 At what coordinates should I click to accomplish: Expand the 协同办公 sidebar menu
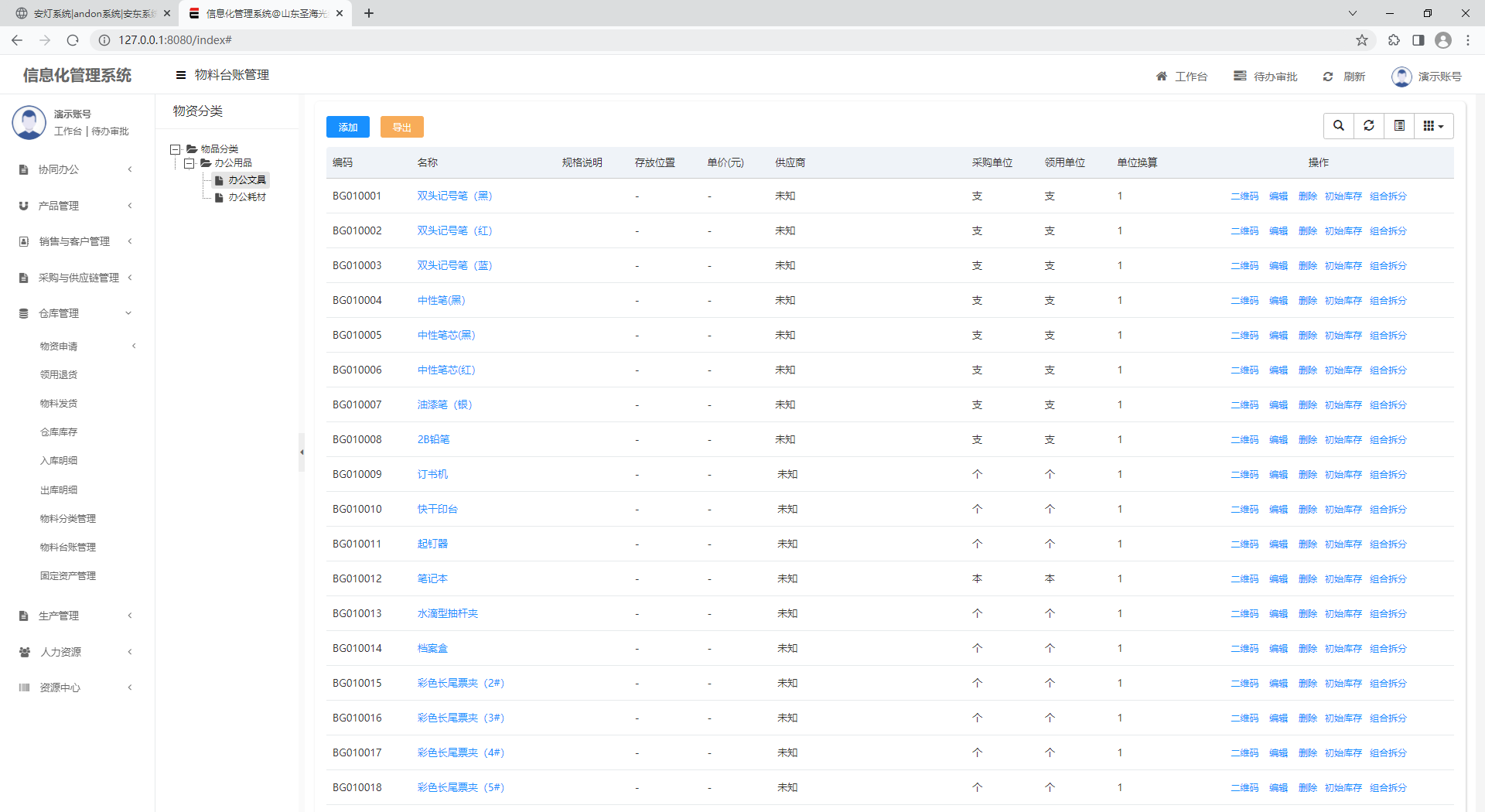tap(75, 169)
